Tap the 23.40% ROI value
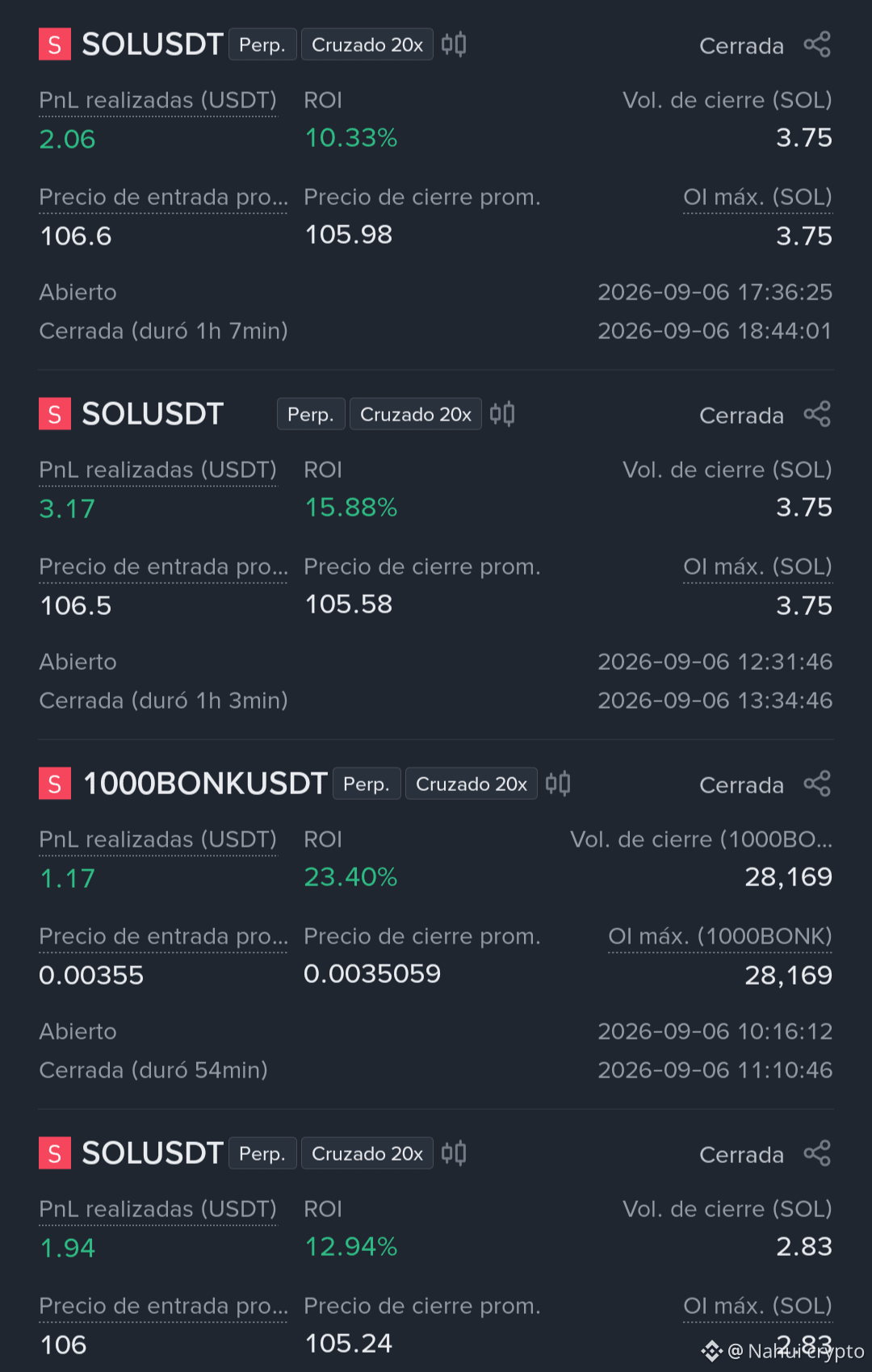 (350, 877)
